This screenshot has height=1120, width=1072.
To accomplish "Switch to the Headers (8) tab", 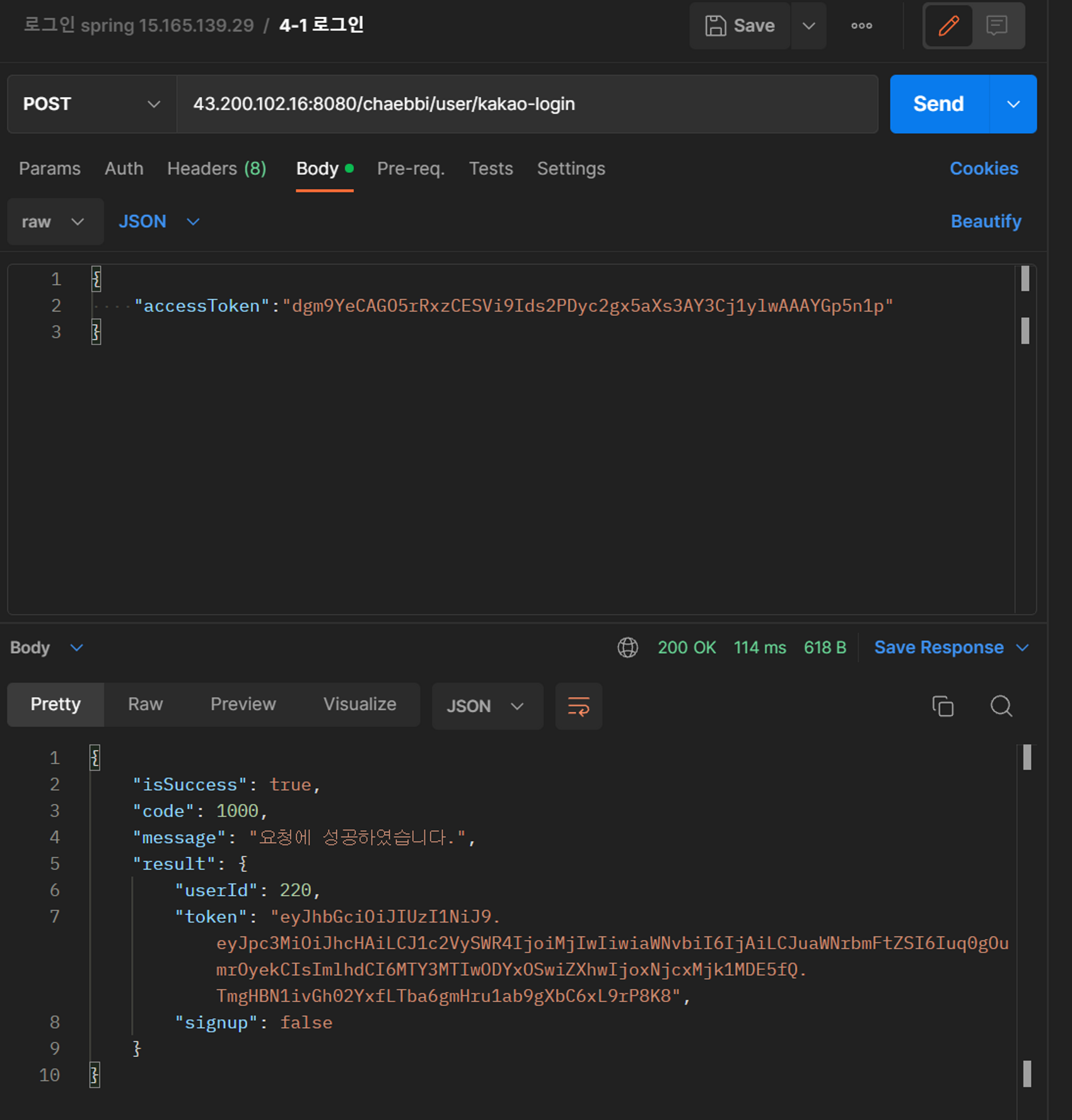I will click(217, 169).
